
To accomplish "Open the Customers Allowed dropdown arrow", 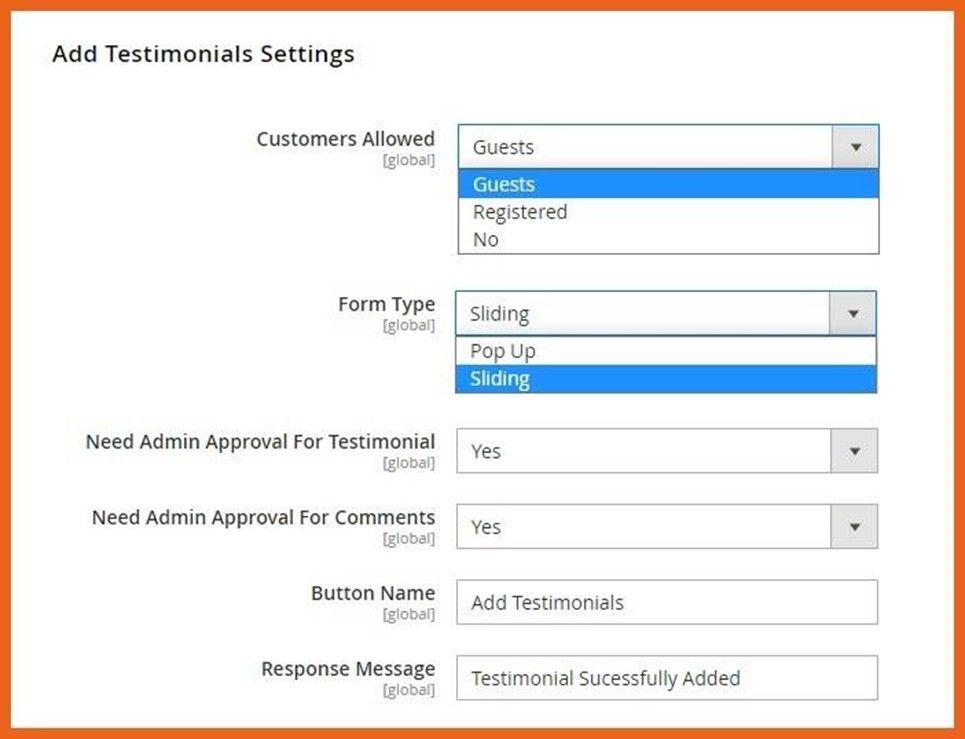I will coord(855,146).
